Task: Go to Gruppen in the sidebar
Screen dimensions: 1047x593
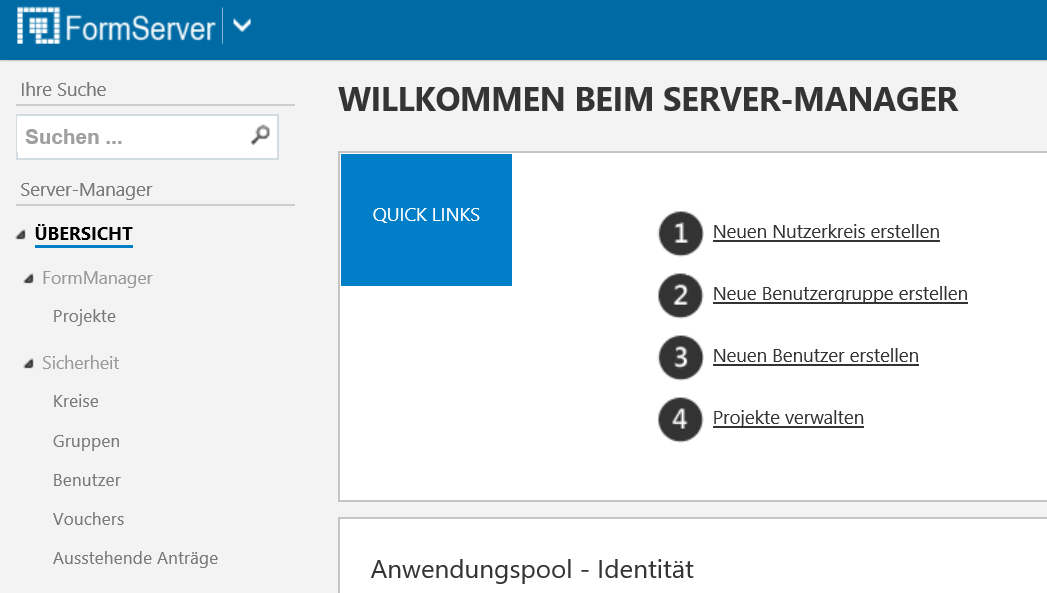Action: pyautogui.click(x=86, y=441)
